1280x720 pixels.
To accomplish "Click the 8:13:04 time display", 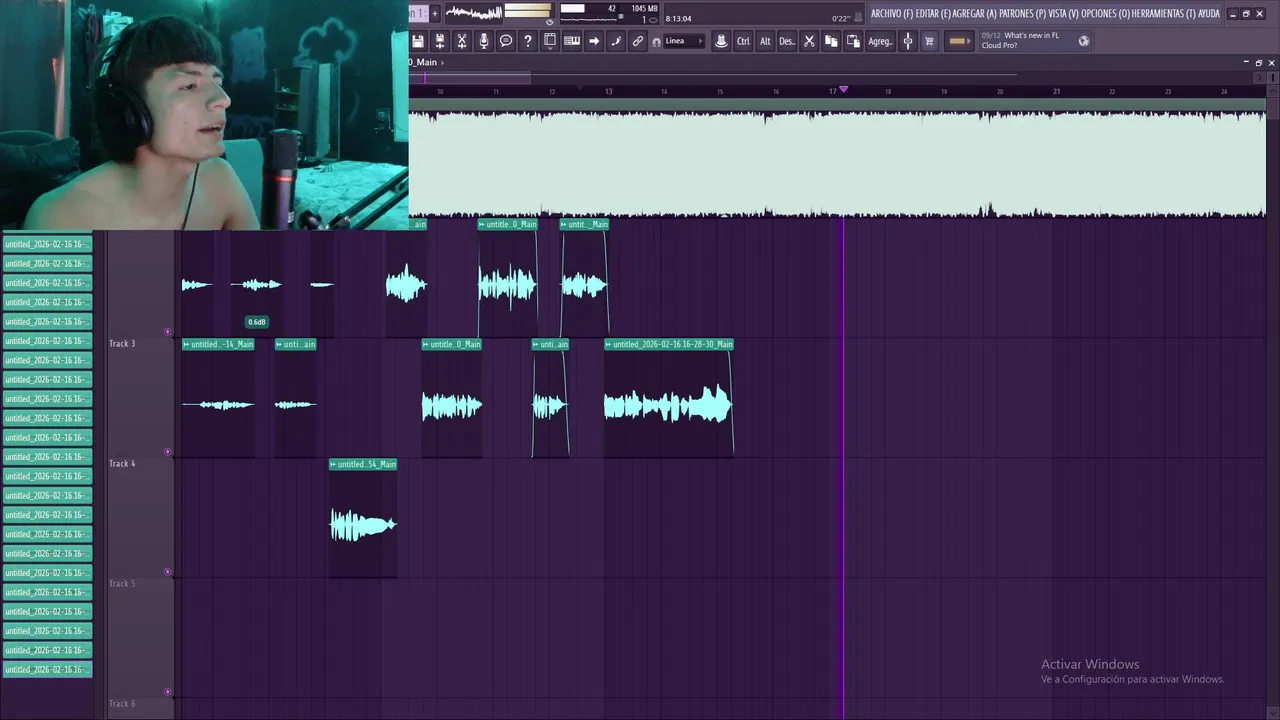I will tap(679, 19).
